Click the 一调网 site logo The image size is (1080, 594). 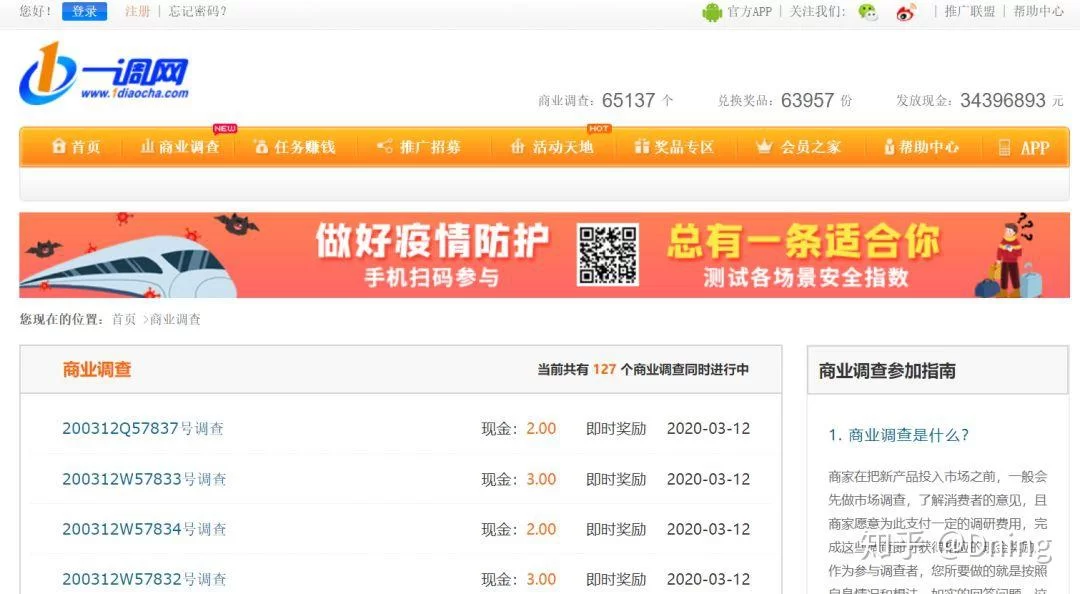[104, 74]
